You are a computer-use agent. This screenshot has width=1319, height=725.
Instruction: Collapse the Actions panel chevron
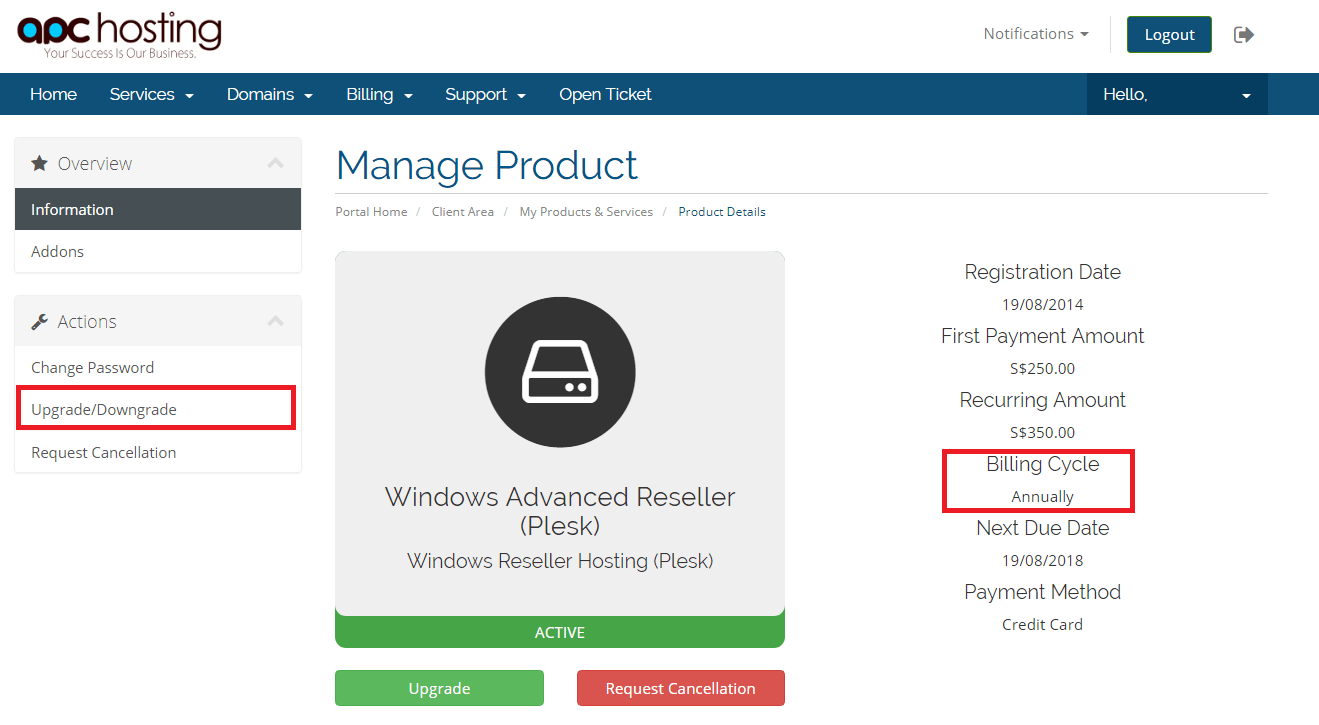276,321
